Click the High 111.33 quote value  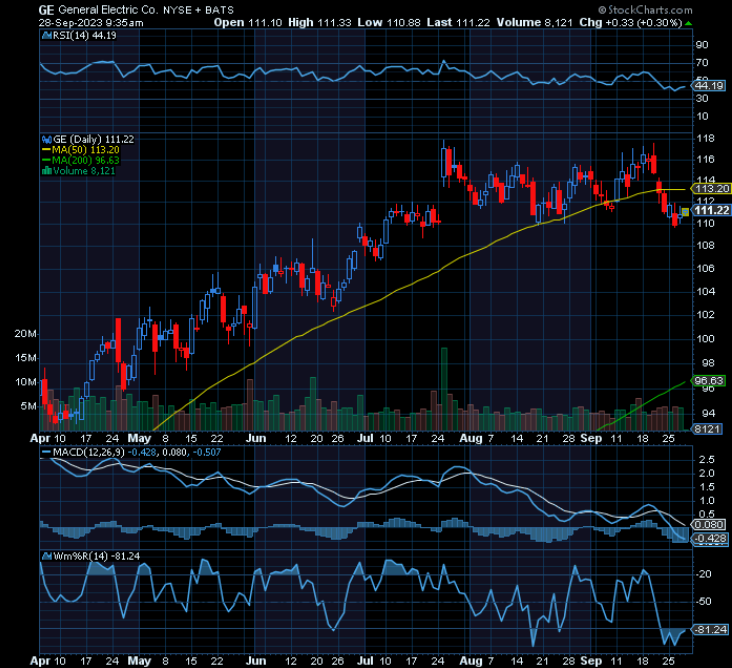tap(320, 22)
